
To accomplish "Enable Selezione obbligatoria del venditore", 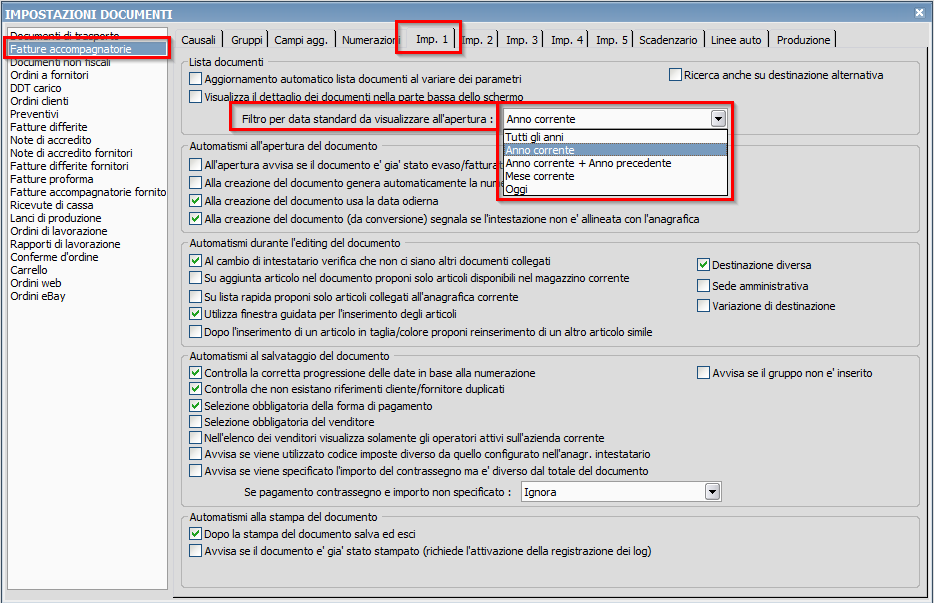I will coord(195,422).
